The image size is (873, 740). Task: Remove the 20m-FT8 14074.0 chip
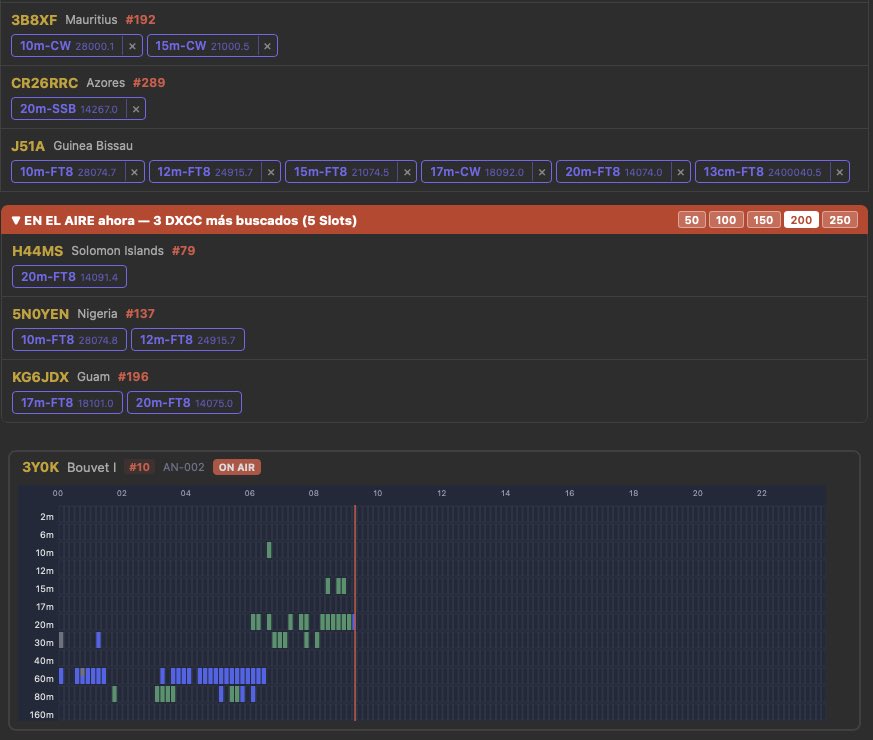pyautogui.click(x=680, y=172)
